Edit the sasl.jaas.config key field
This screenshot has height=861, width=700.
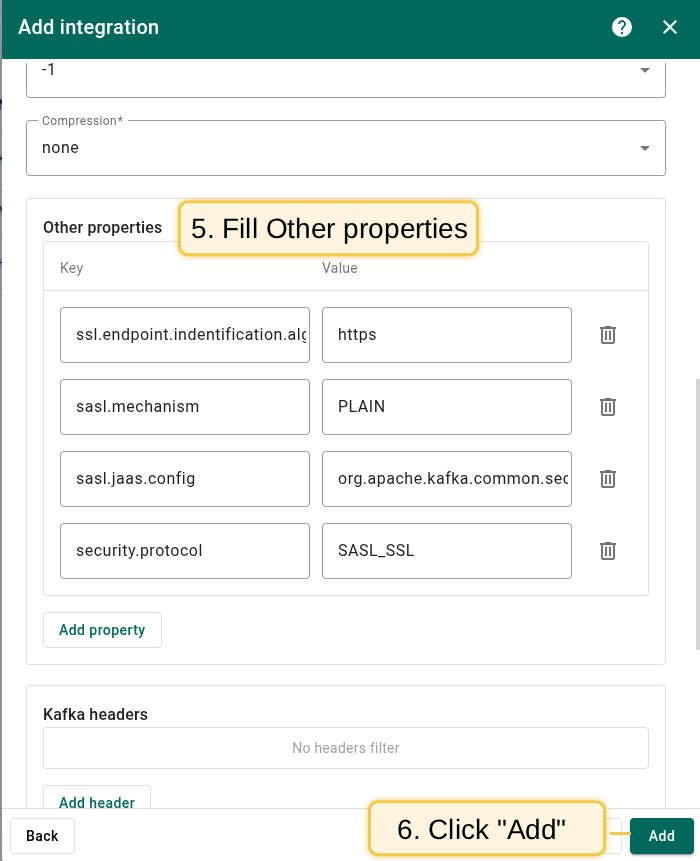click(185, 479)
